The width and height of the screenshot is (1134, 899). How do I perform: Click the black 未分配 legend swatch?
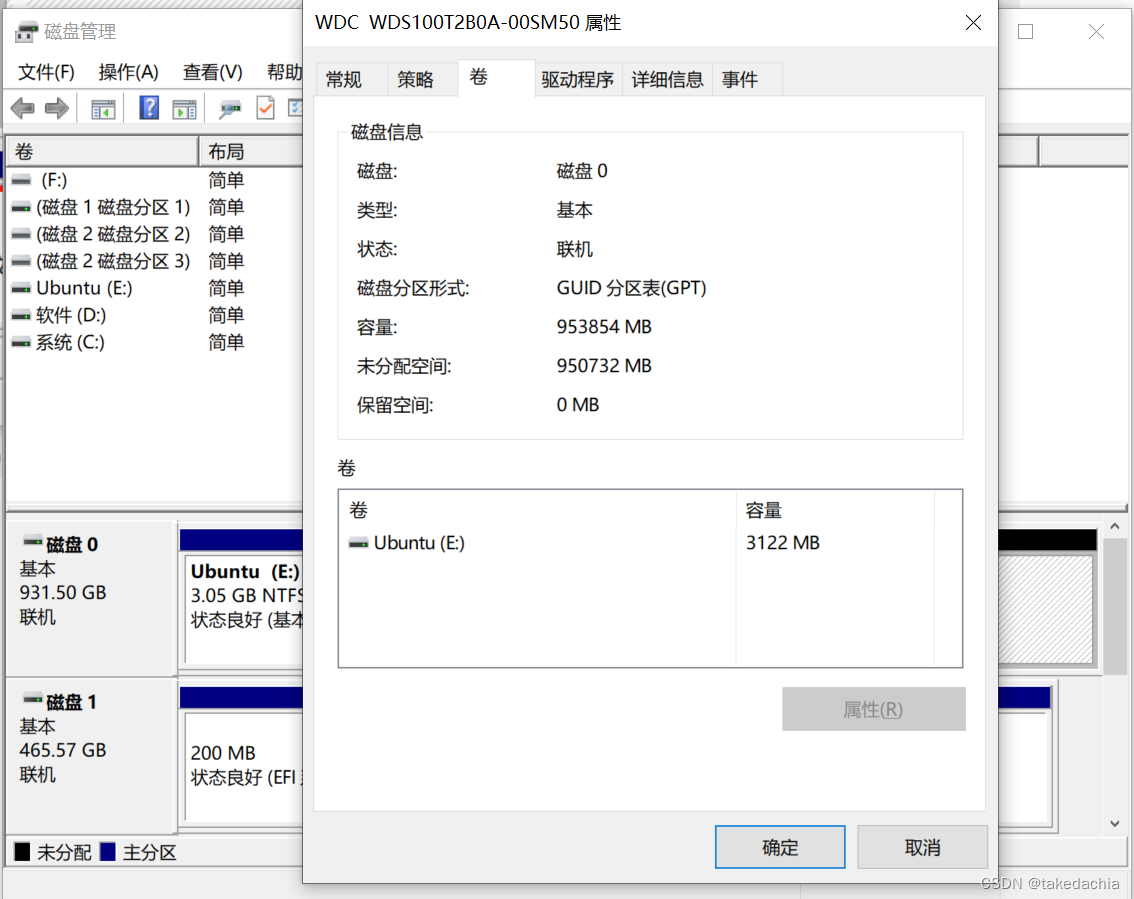click(x=22, y=852)
